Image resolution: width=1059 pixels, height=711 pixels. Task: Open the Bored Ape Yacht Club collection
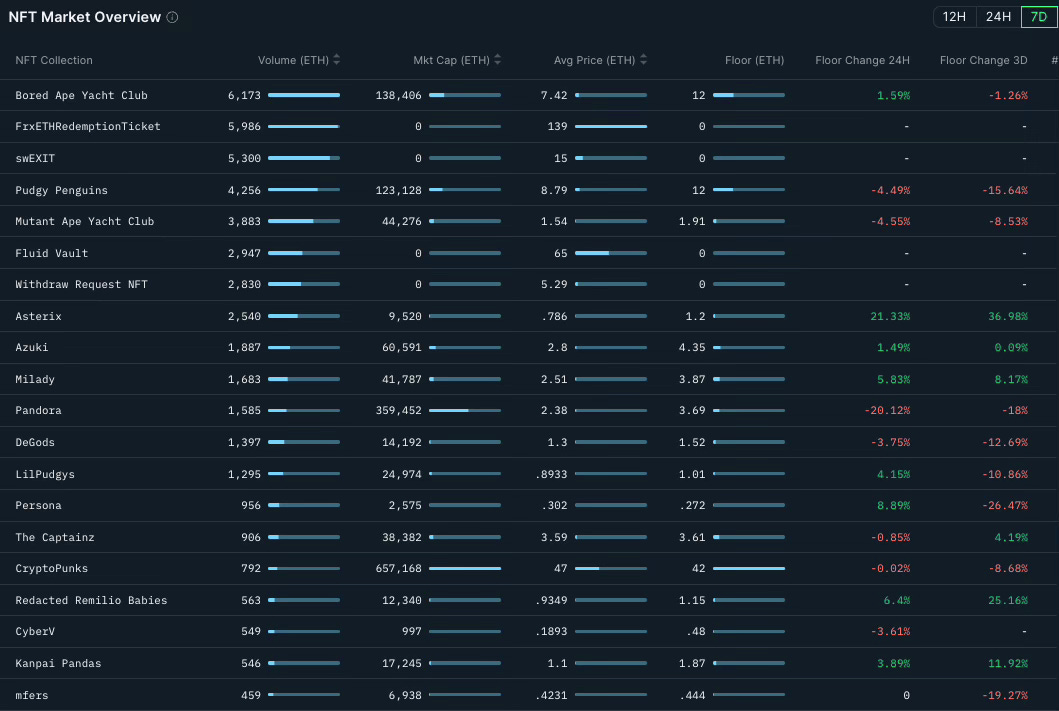(81, 95)
